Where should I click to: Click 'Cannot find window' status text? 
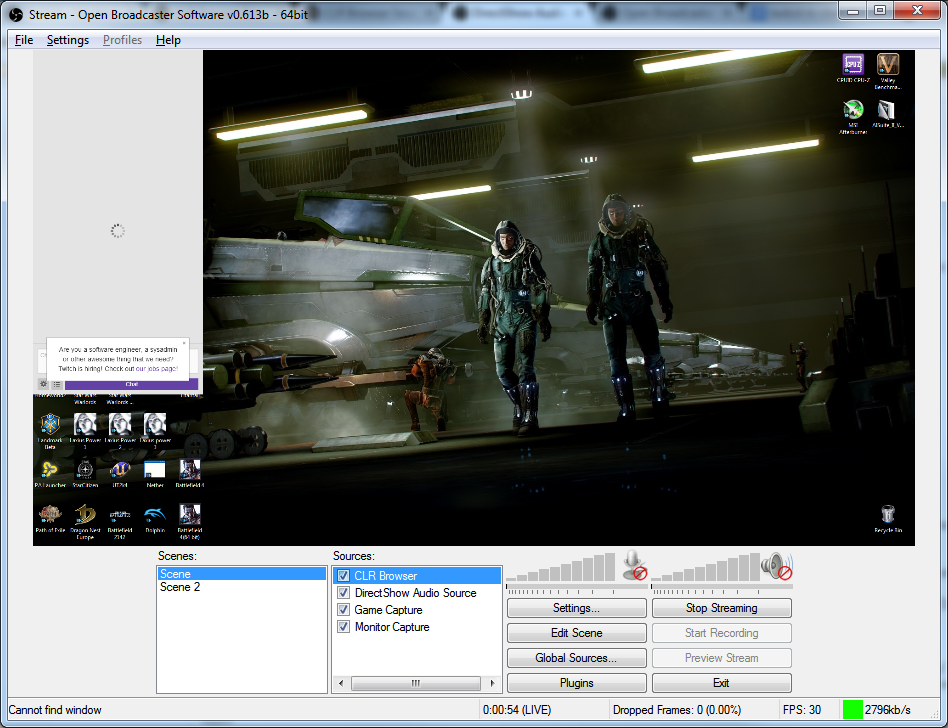(55, 710)
